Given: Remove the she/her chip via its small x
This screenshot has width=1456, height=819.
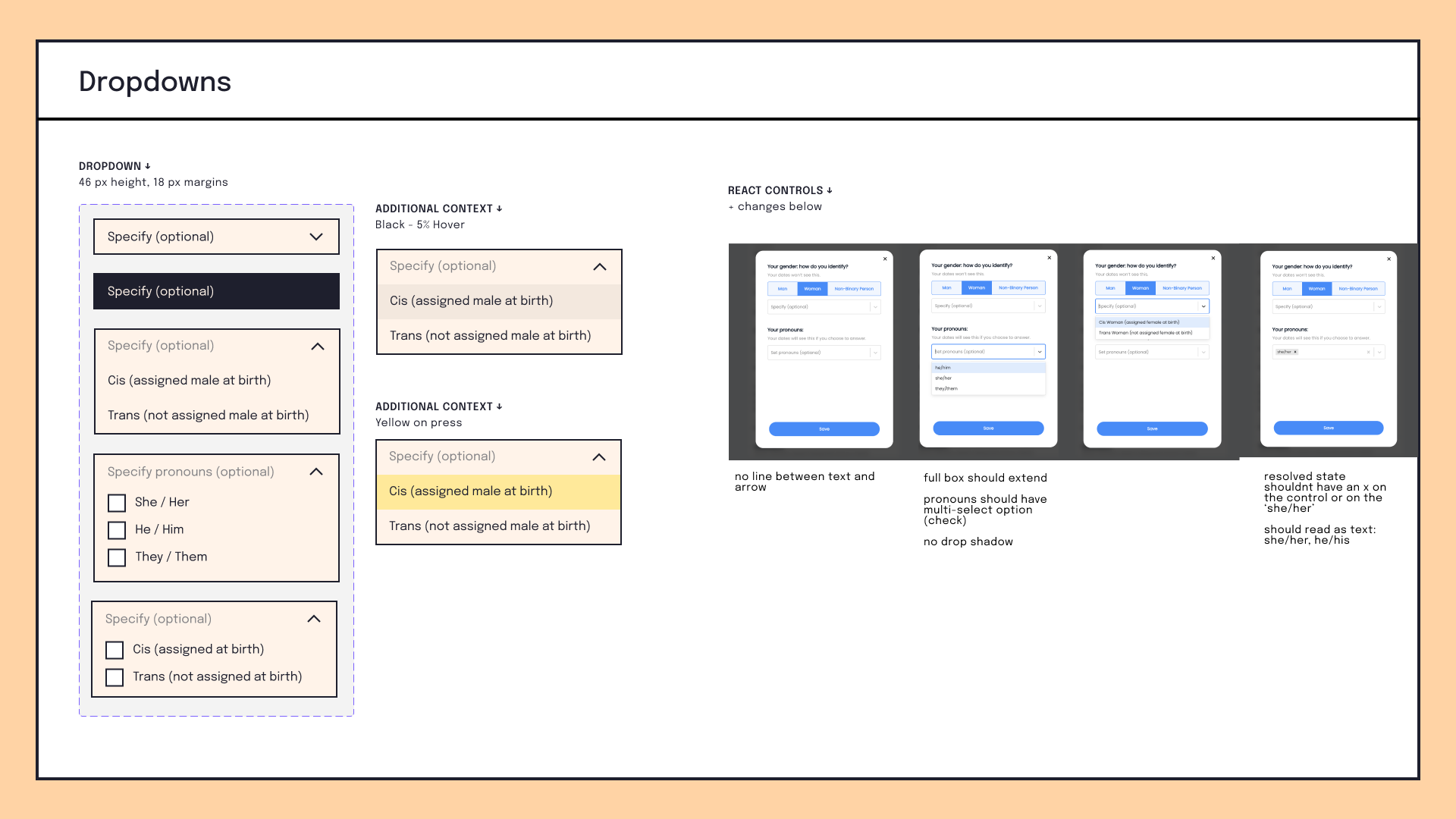Looking at the screenshot, I should (x=1295, y=352).
